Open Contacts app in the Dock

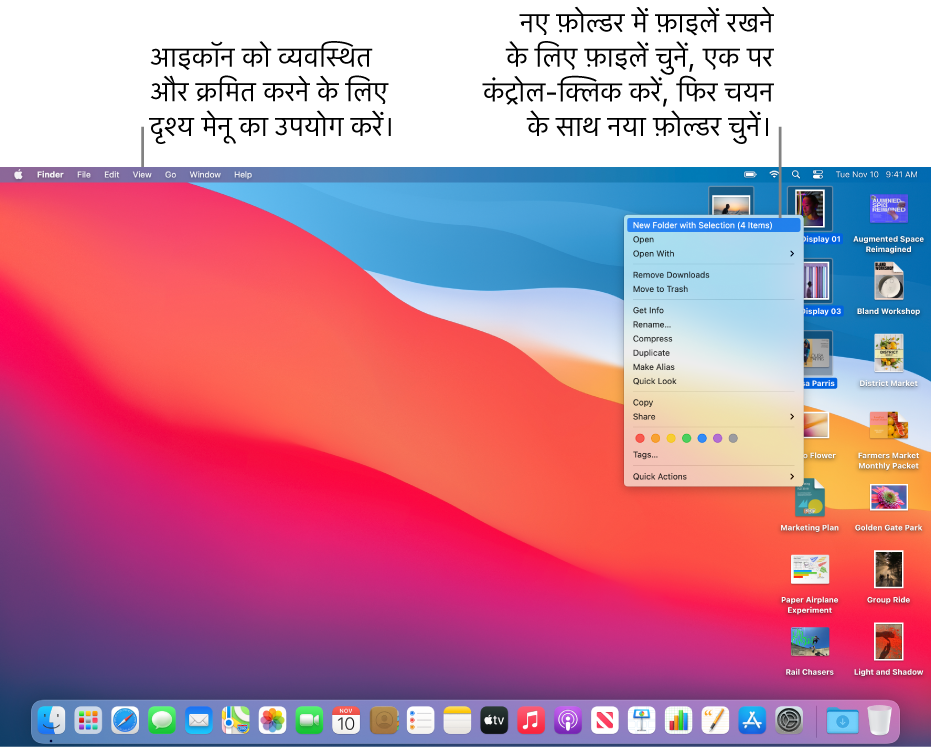384,721
